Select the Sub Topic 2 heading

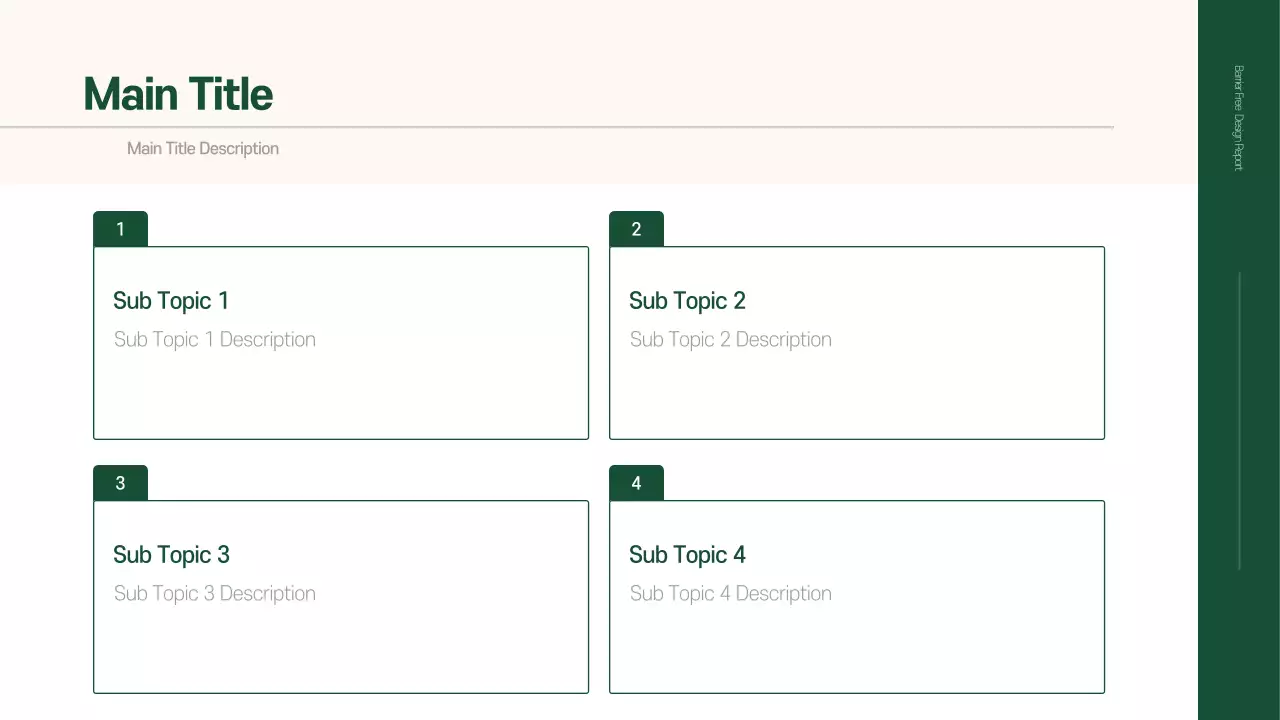coord(687,301)
